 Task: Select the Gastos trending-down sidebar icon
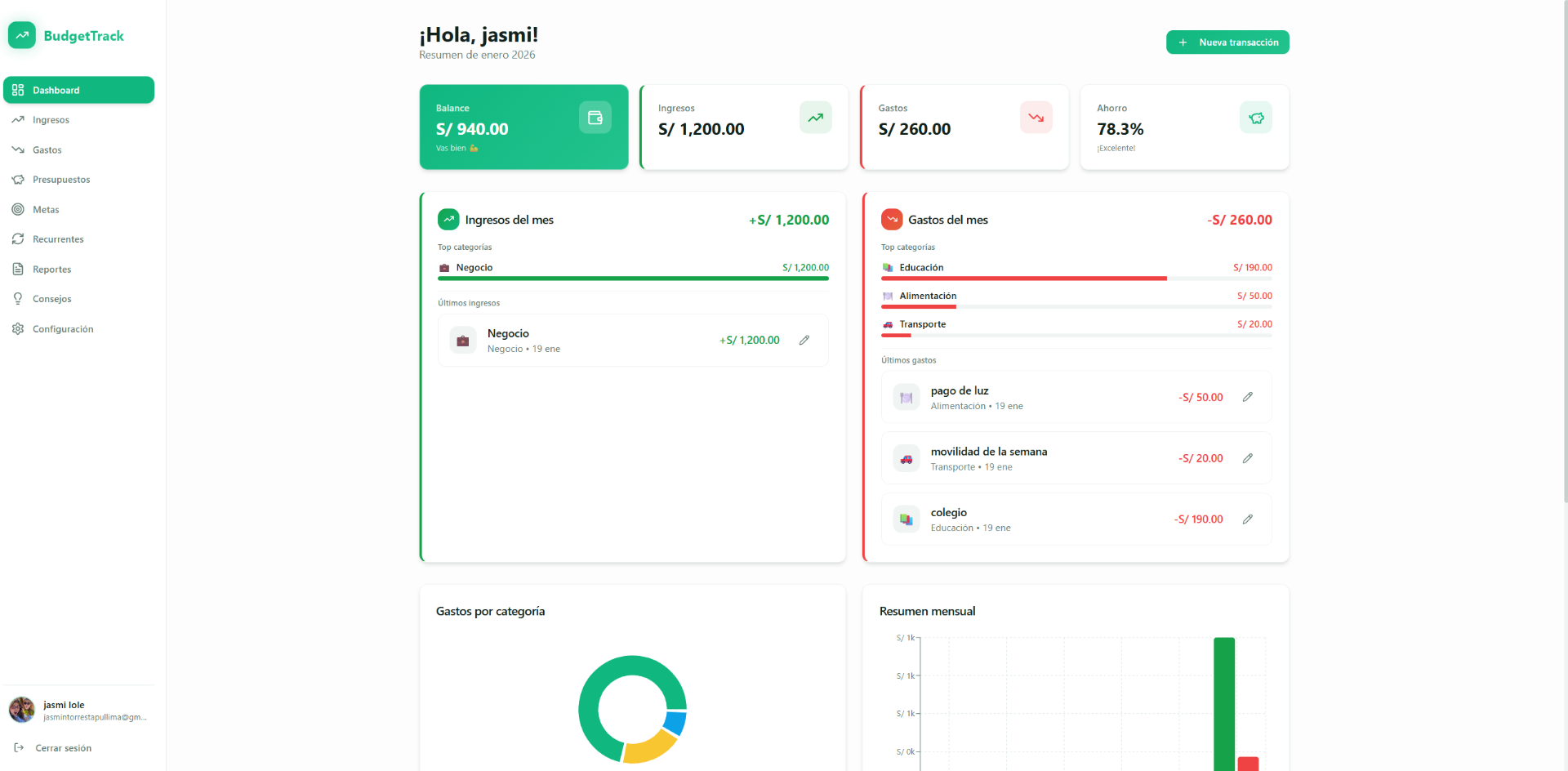point(18,149)
